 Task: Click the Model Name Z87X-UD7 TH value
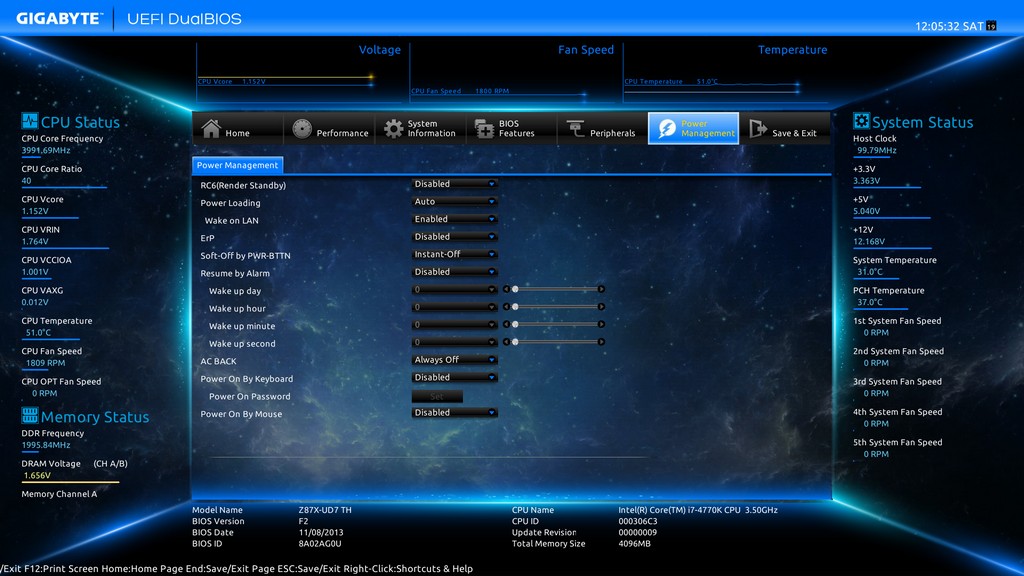click(325, 510)
